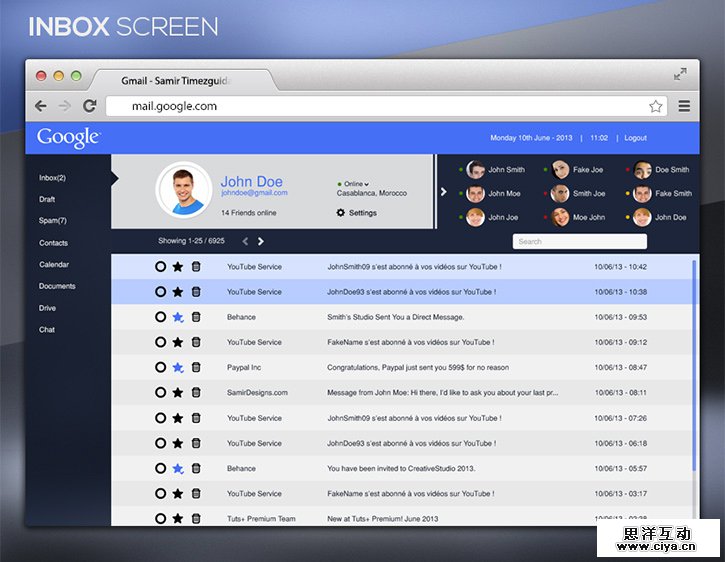The image size is (725, 562).
Task: Click the johndoe@gmail.com email link
Action: point(254,193)
